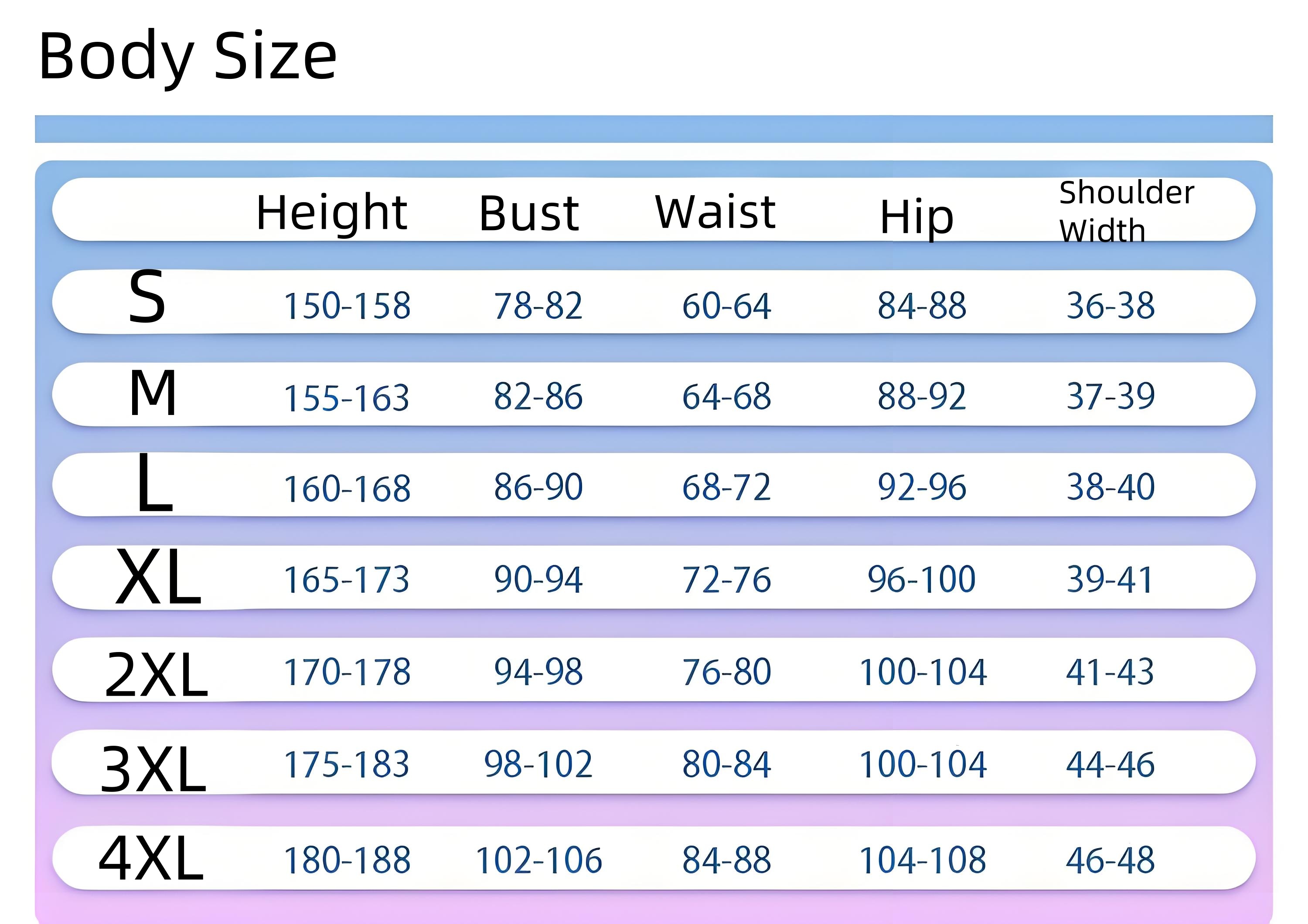Screen dimensions: 1308x924
Task: Select the XL size row label
Action: tap(158, 577)
